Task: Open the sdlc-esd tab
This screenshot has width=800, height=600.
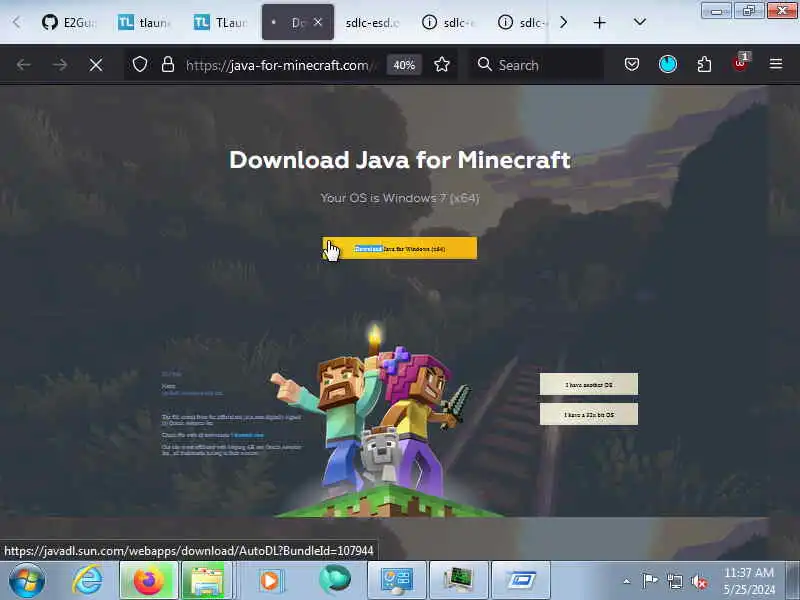Action: pos(372,22)
